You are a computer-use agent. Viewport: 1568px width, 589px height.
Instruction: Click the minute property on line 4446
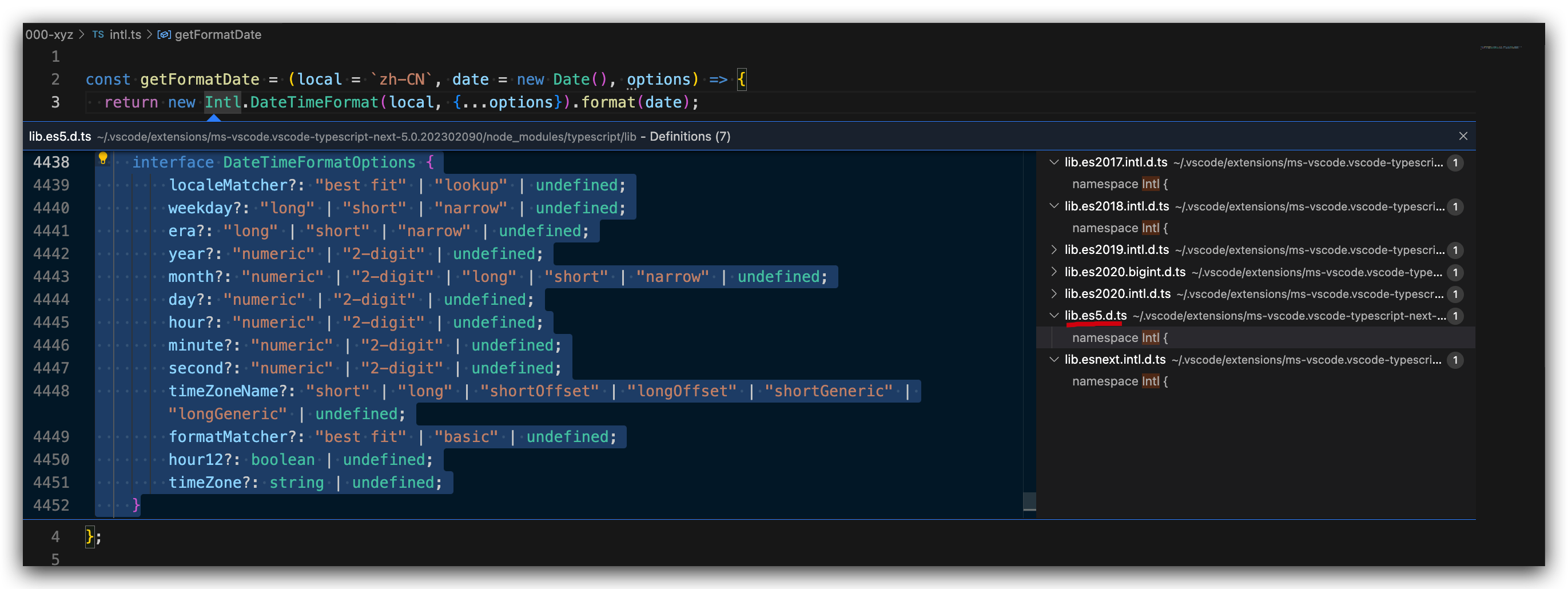coord(196,345)
